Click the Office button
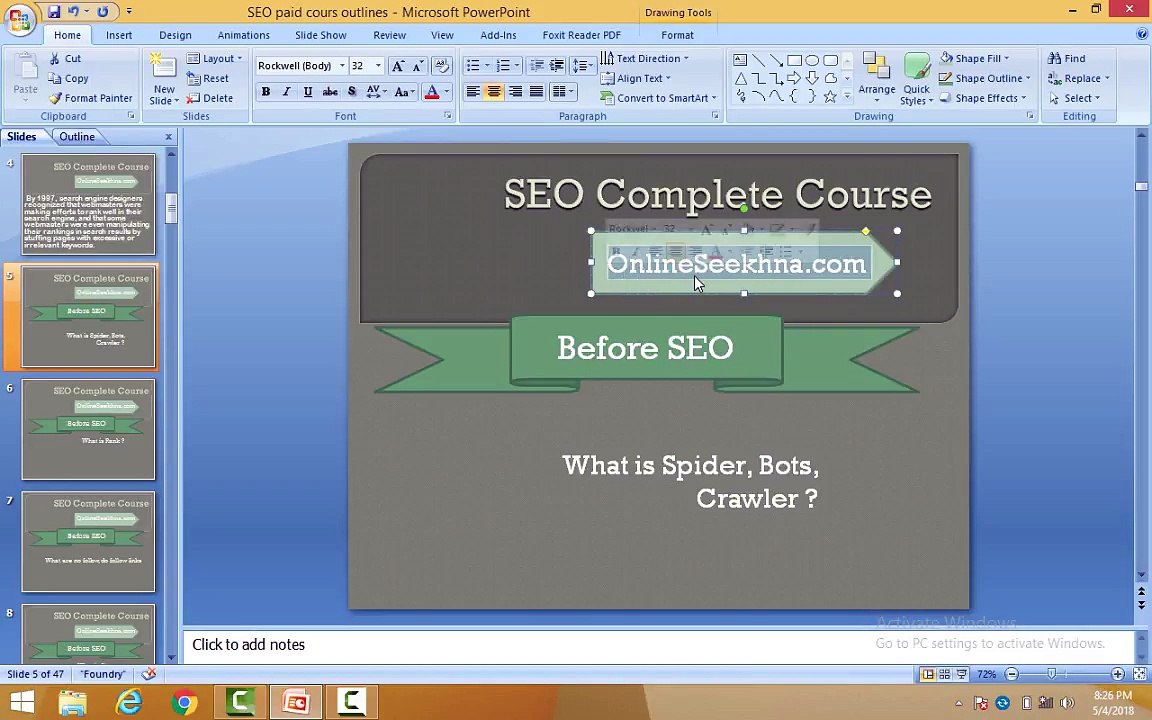Screen dimensions: 1152x720 [19, 19]
